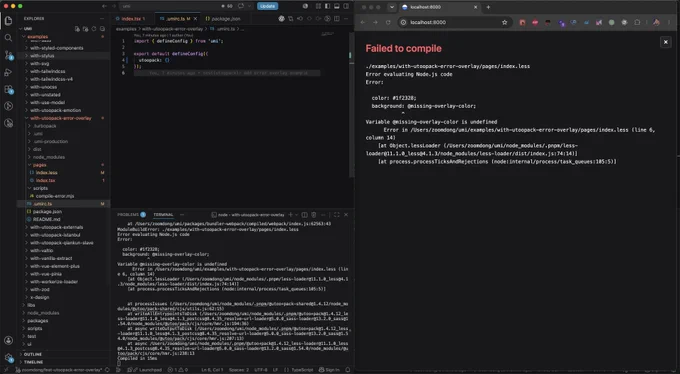Click the New File icon in Explorer
The height and width of the screenshot is (374, 680).
pos(77,29)
